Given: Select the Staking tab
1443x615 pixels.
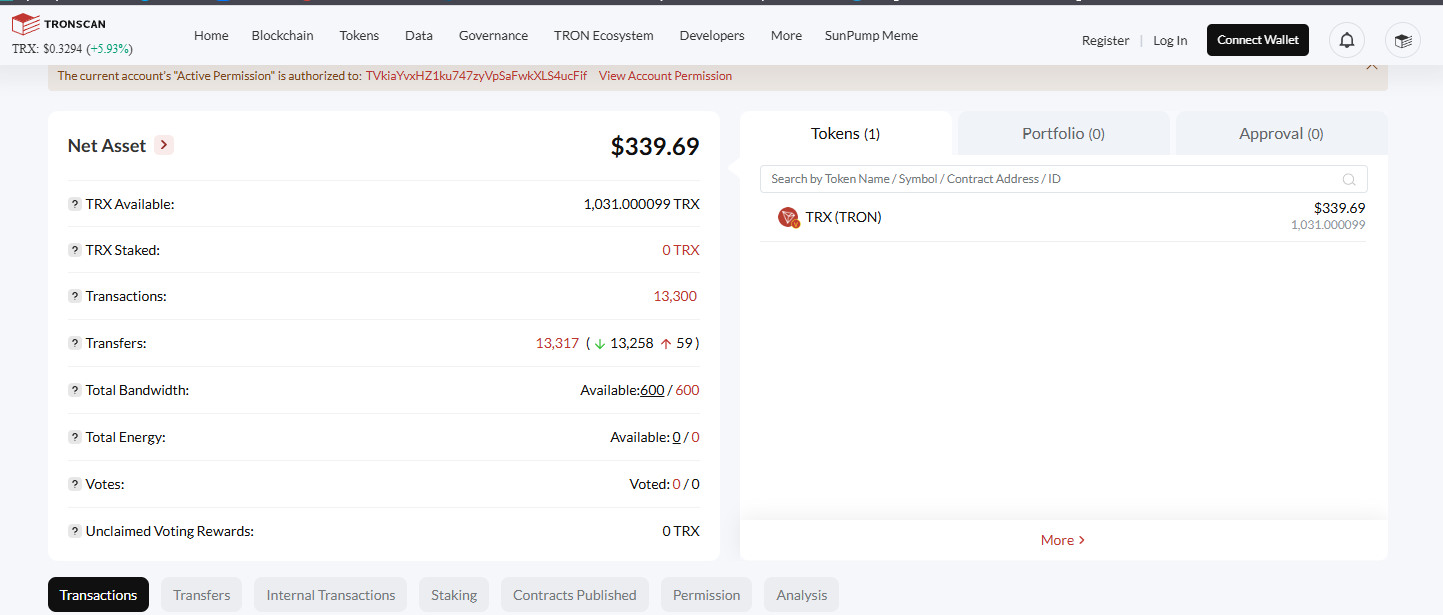Looking at the screenshot, I should coord(454,595).
